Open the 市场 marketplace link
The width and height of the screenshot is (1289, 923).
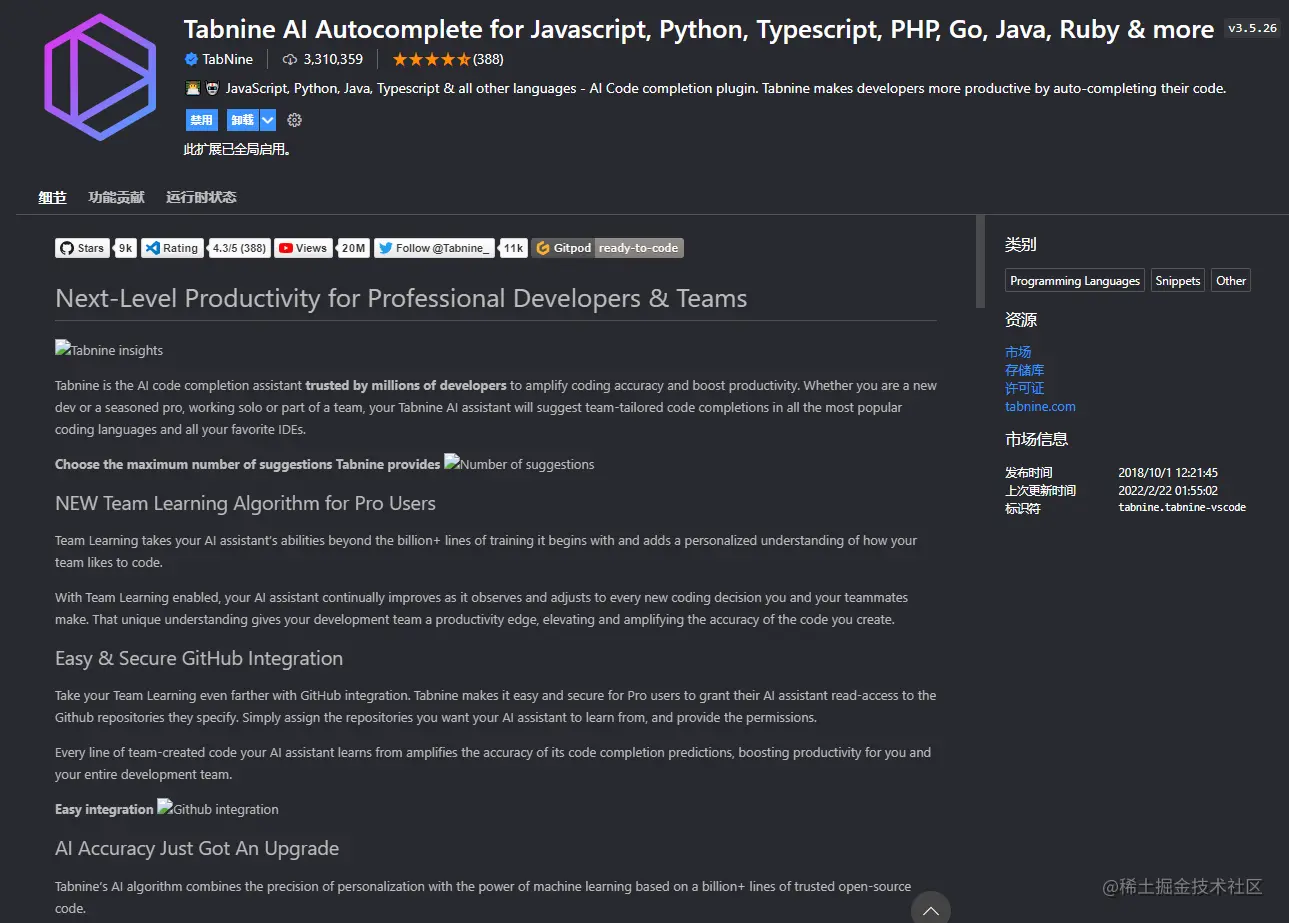[1018, 352]
